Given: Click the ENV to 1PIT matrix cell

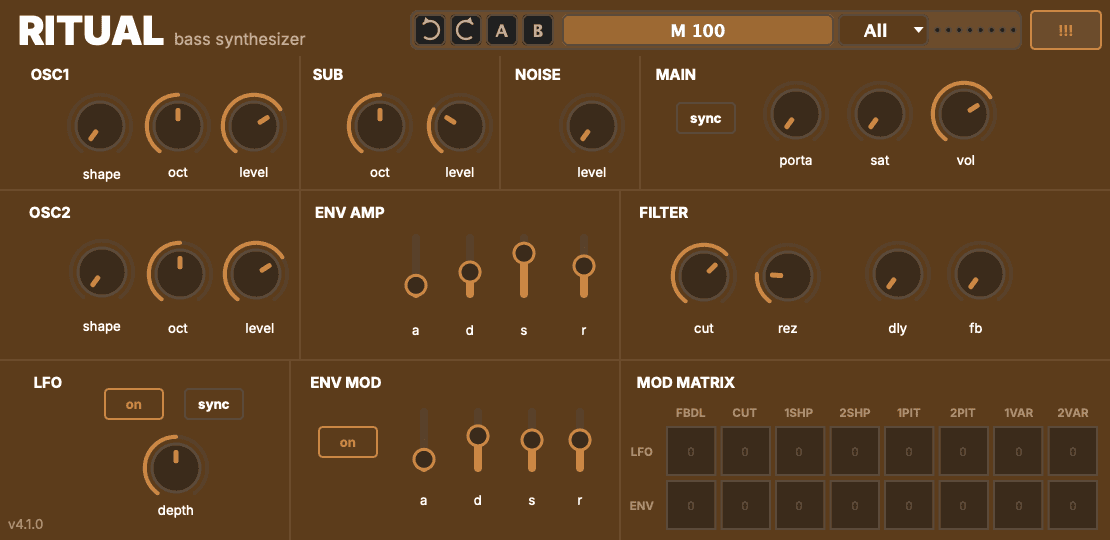Looking at the screenshot, I should [909, 505].
